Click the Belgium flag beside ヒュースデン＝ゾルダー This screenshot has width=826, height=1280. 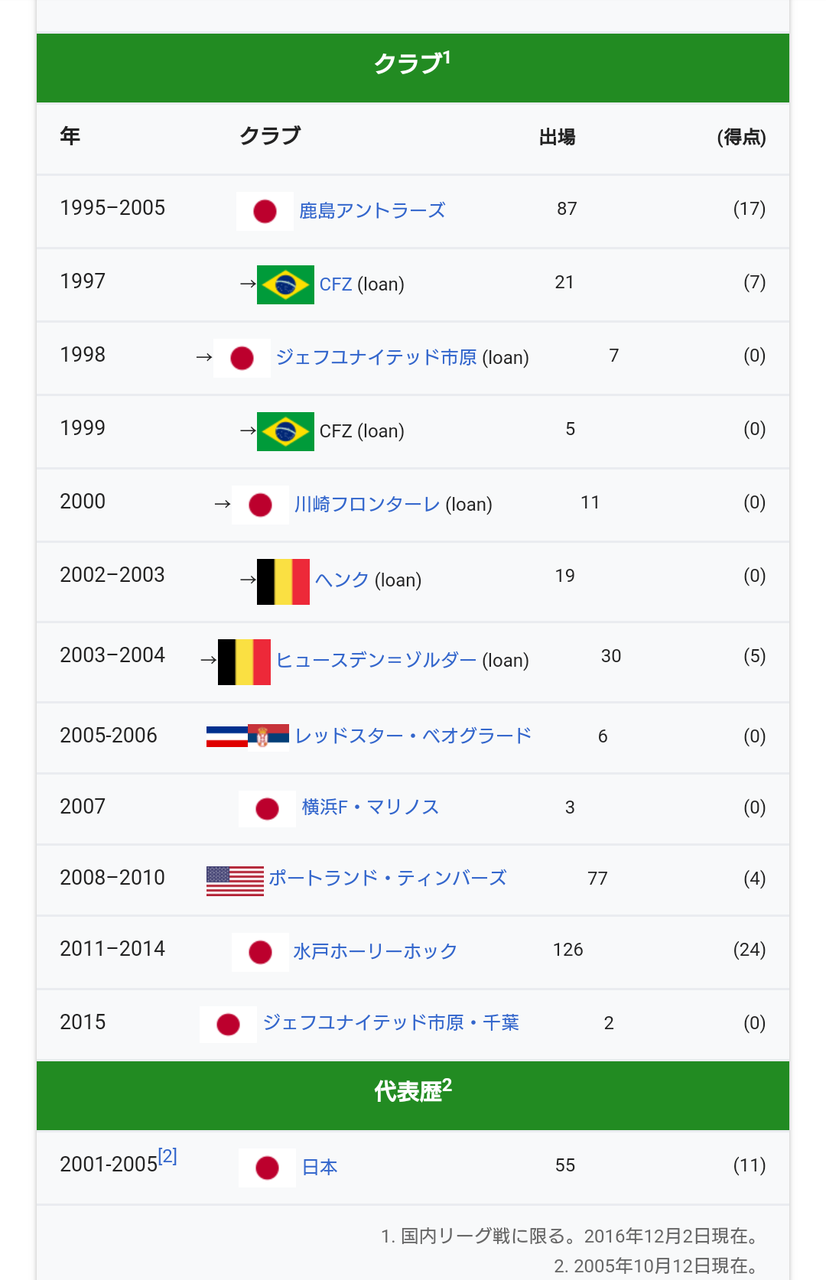[x=245, y=662]
